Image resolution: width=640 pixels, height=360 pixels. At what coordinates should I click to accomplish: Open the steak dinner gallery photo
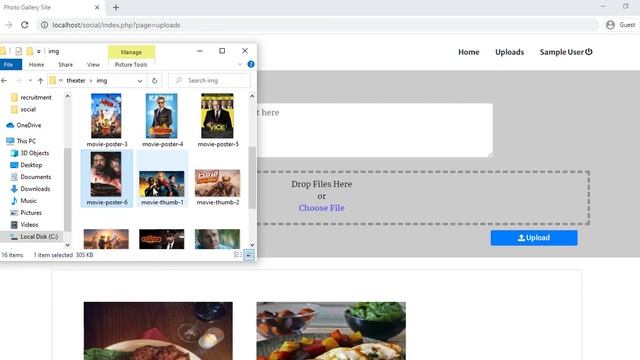click(x=158, y=331)
